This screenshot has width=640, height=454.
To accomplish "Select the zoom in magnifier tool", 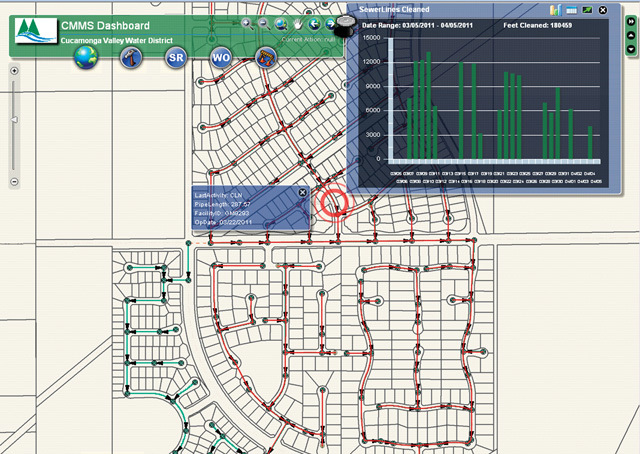I will pos(247,22).
